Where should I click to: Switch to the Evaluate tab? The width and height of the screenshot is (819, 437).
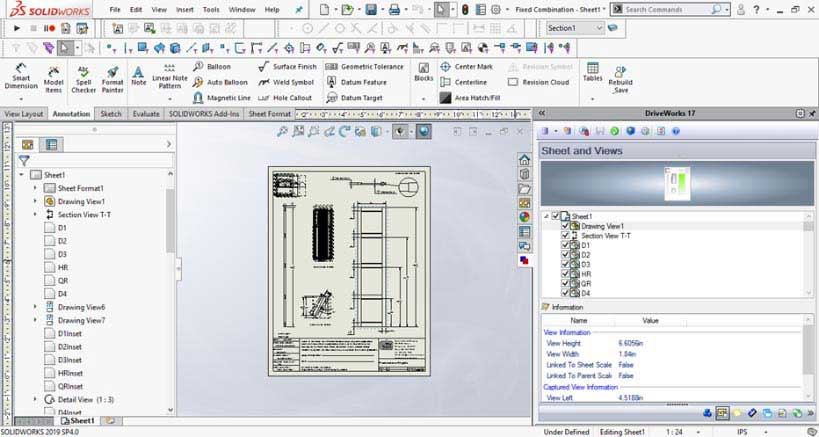[x=146, y=114]
